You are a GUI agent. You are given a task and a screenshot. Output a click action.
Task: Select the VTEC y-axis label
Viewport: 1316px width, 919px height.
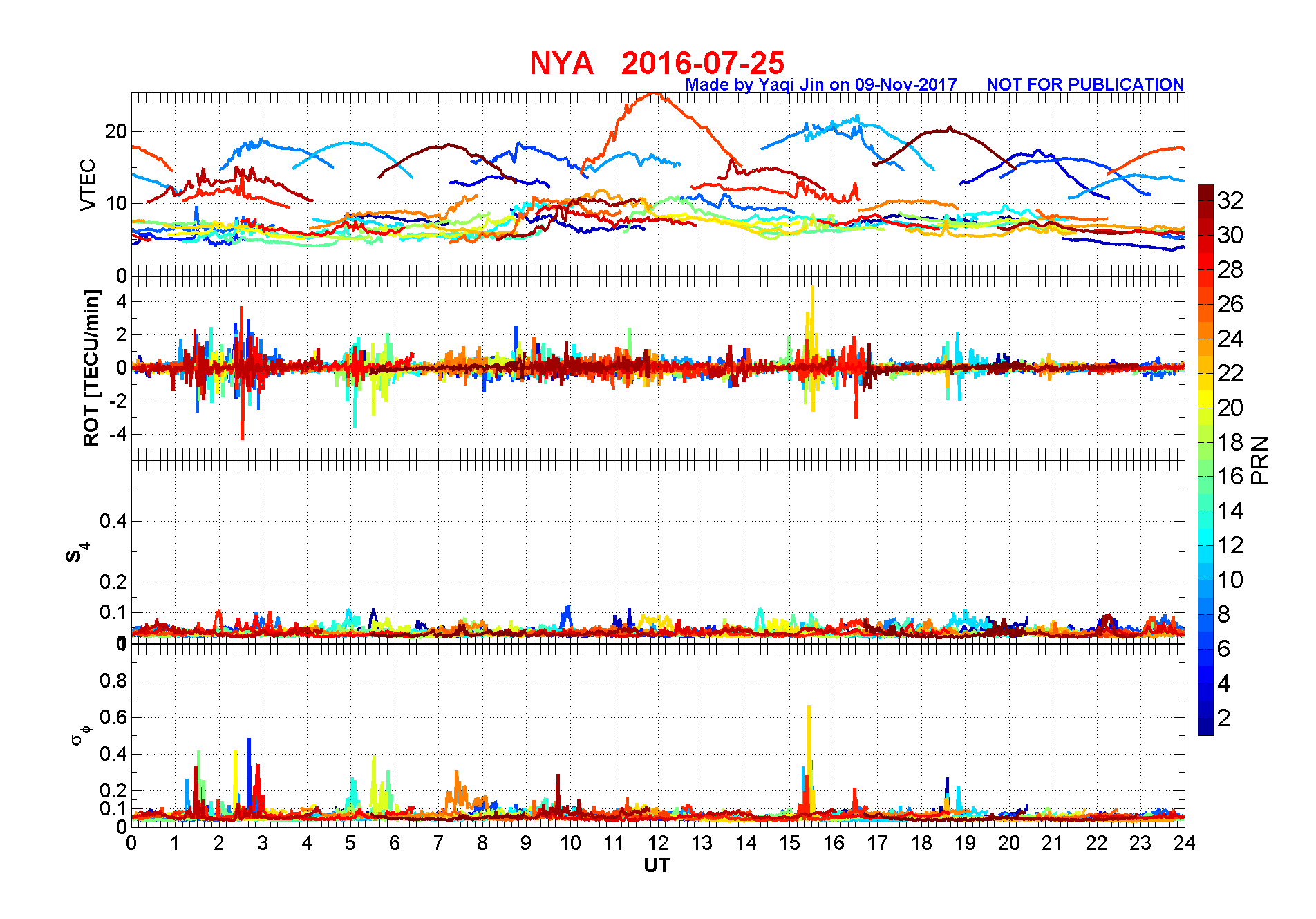[x=88, y=184]
